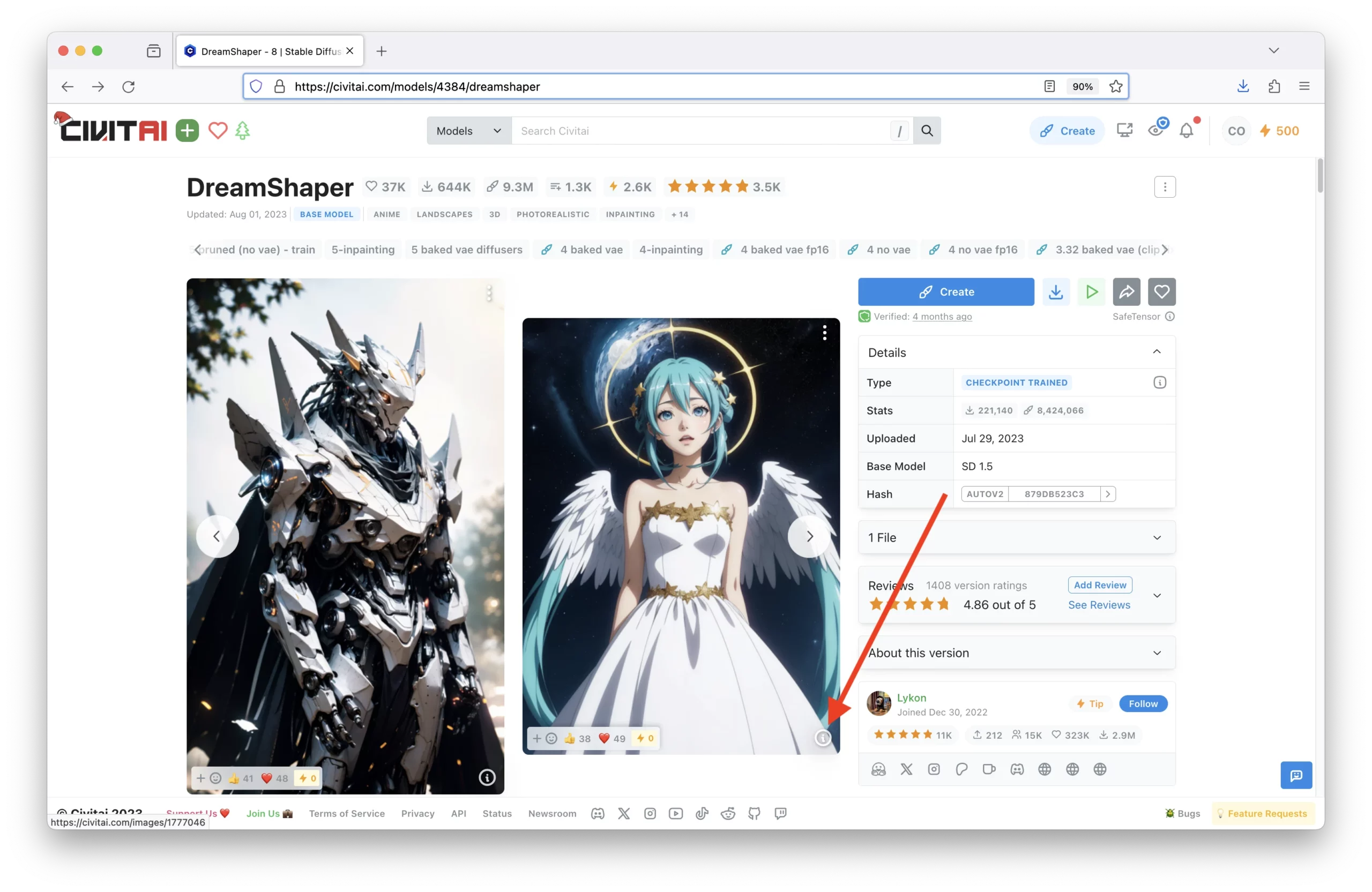
Task: Open the Firefox downloads panel
Action: pos(1243,86)
